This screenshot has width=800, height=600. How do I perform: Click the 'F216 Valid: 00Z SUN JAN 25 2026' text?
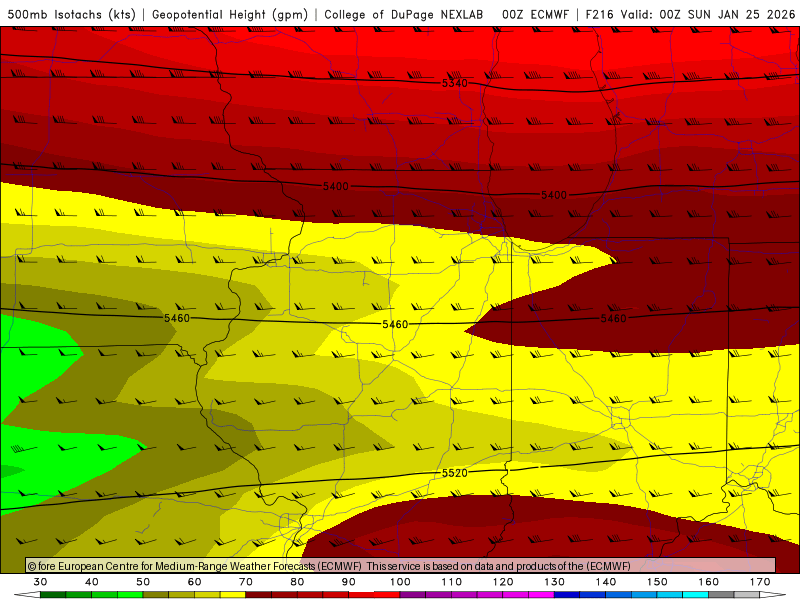[x=690, y=14]
